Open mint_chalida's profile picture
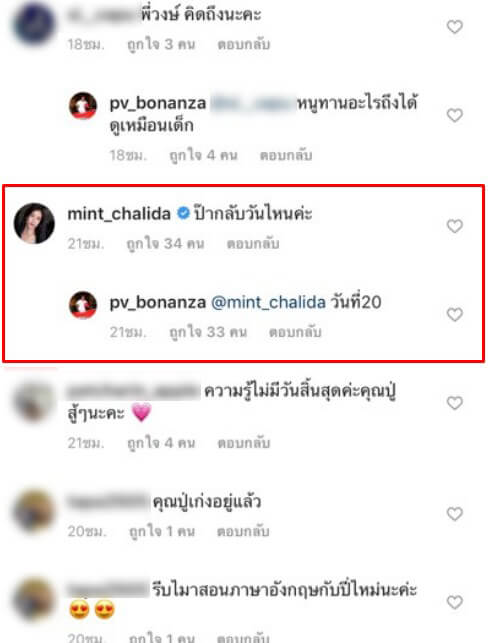The width and height of the screenshot is (488, 643). click(34, 223)
